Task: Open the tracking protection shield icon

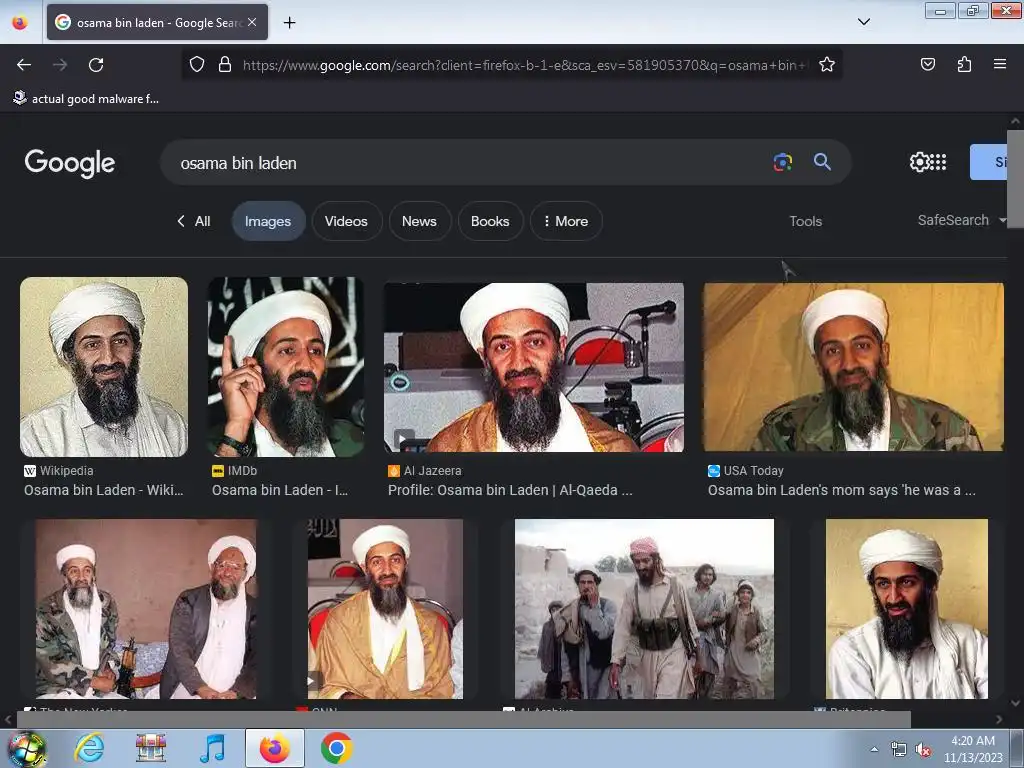Action: 197,64
